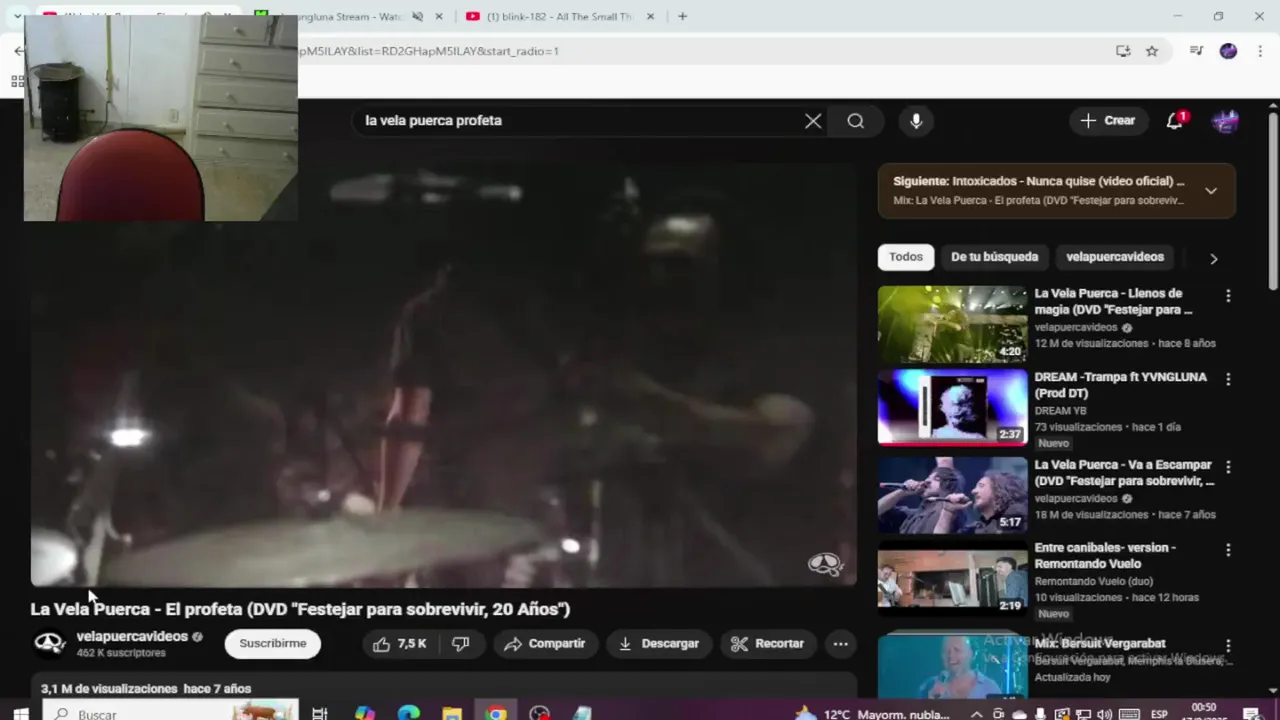Launch Microsoft Edge from taskbar
The width and height of the screenshot is (1280, 720).
pyautogui.click(x=408, y=714)
